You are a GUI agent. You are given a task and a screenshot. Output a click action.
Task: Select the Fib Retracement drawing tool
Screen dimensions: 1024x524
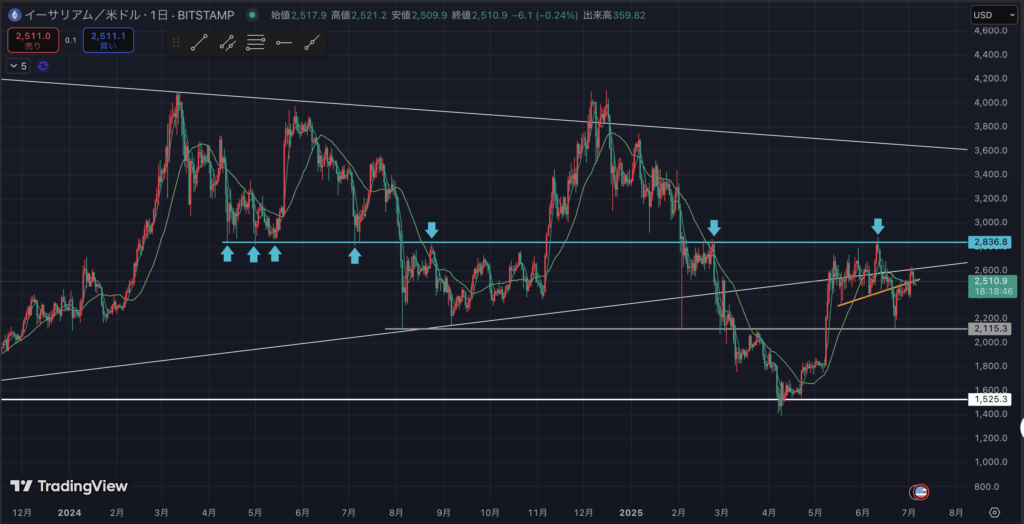[x=255, y=43]
